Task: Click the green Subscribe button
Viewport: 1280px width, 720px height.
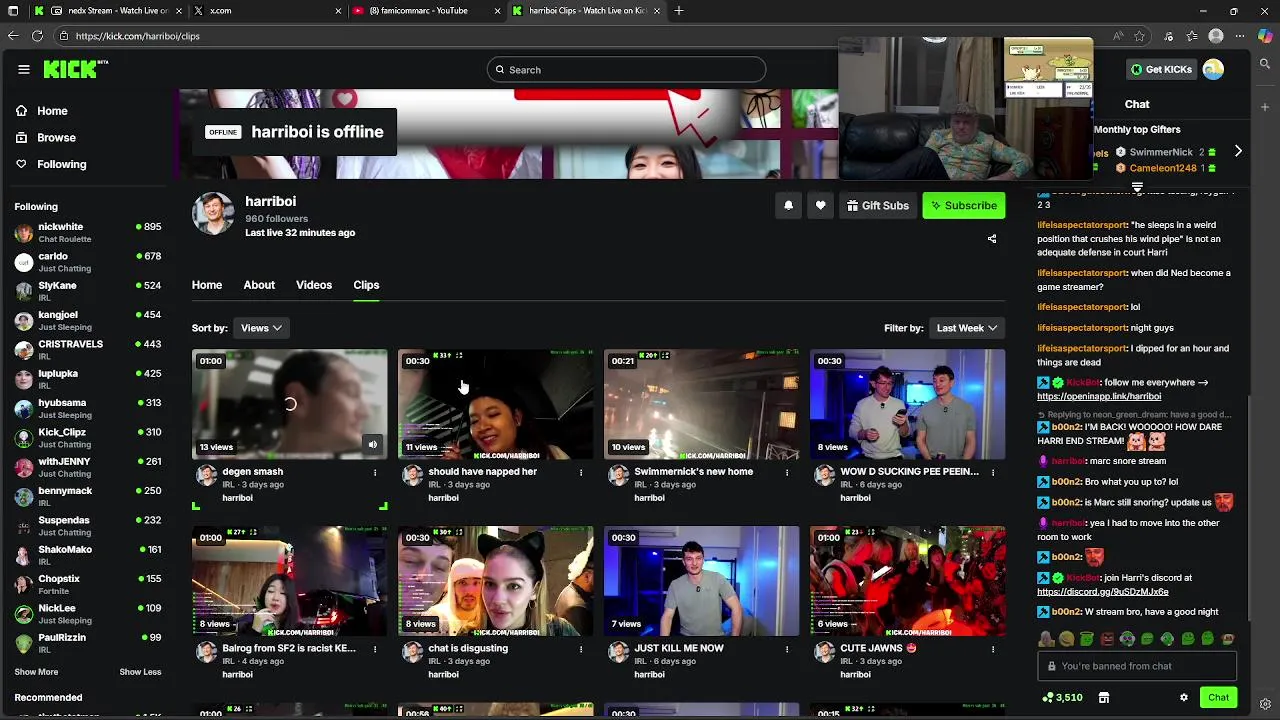Action: click(963, 205)
